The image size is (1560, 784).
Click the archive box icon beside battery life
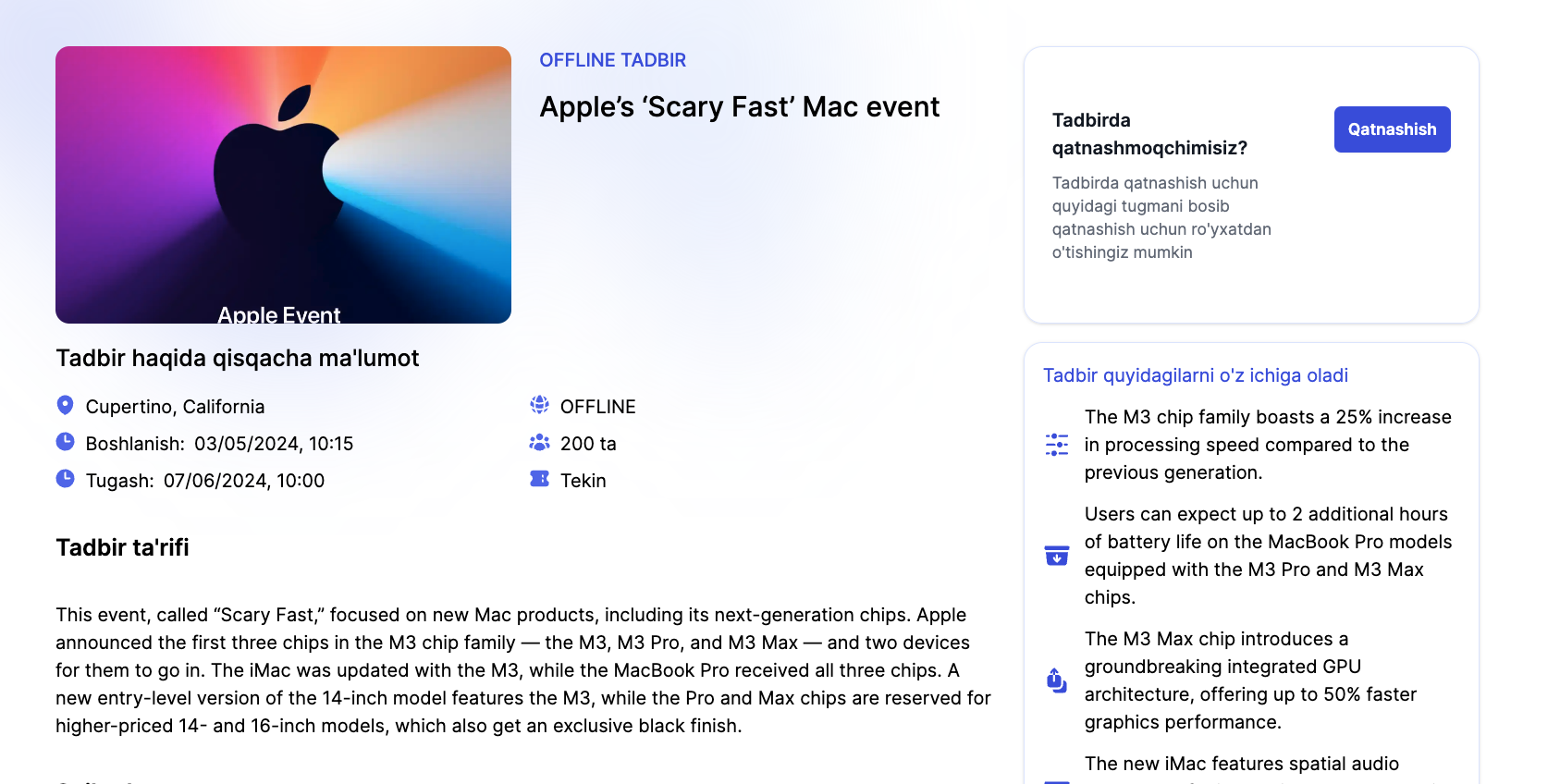tap(1057, 556)
